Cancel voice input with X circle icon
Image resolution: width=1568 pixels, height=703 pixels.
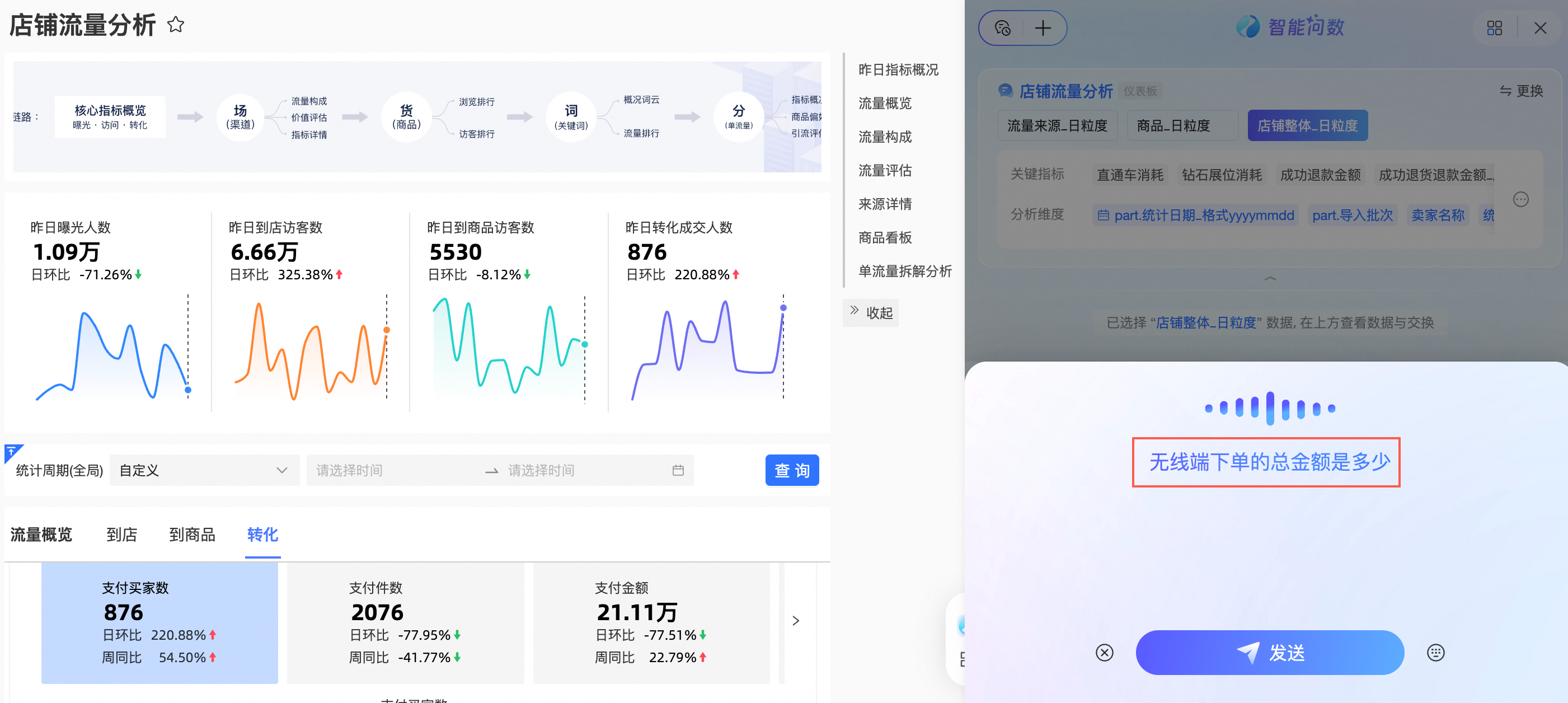click(1104, 653)
